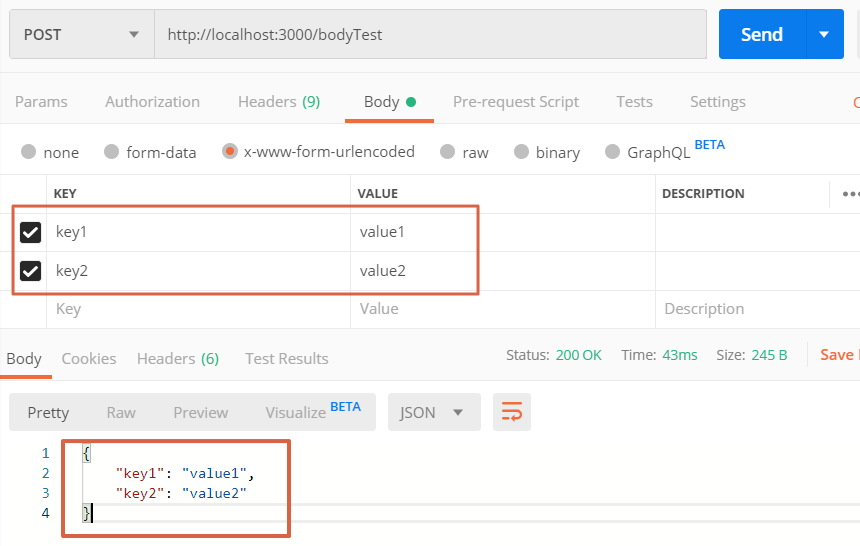Click the 200 OK status text
The height and width of the screenshot is (546, 860).
579,355
